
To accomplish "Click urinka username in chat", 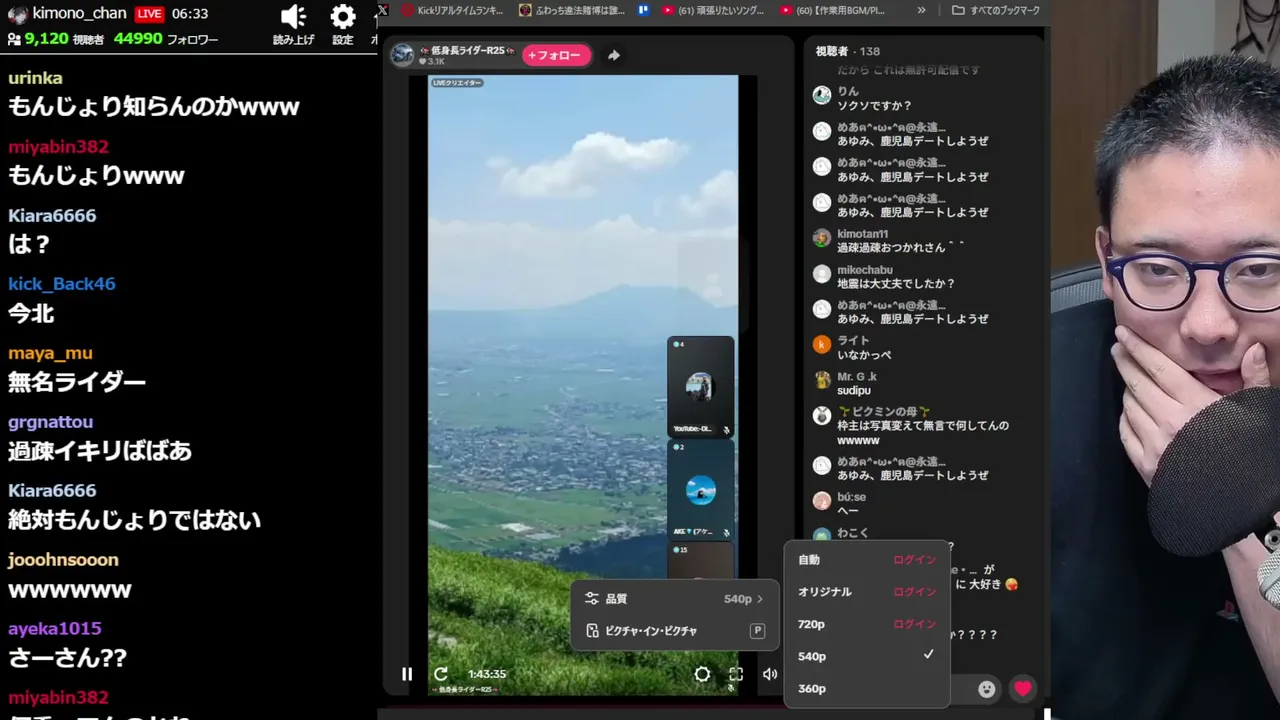I will 35,78.
